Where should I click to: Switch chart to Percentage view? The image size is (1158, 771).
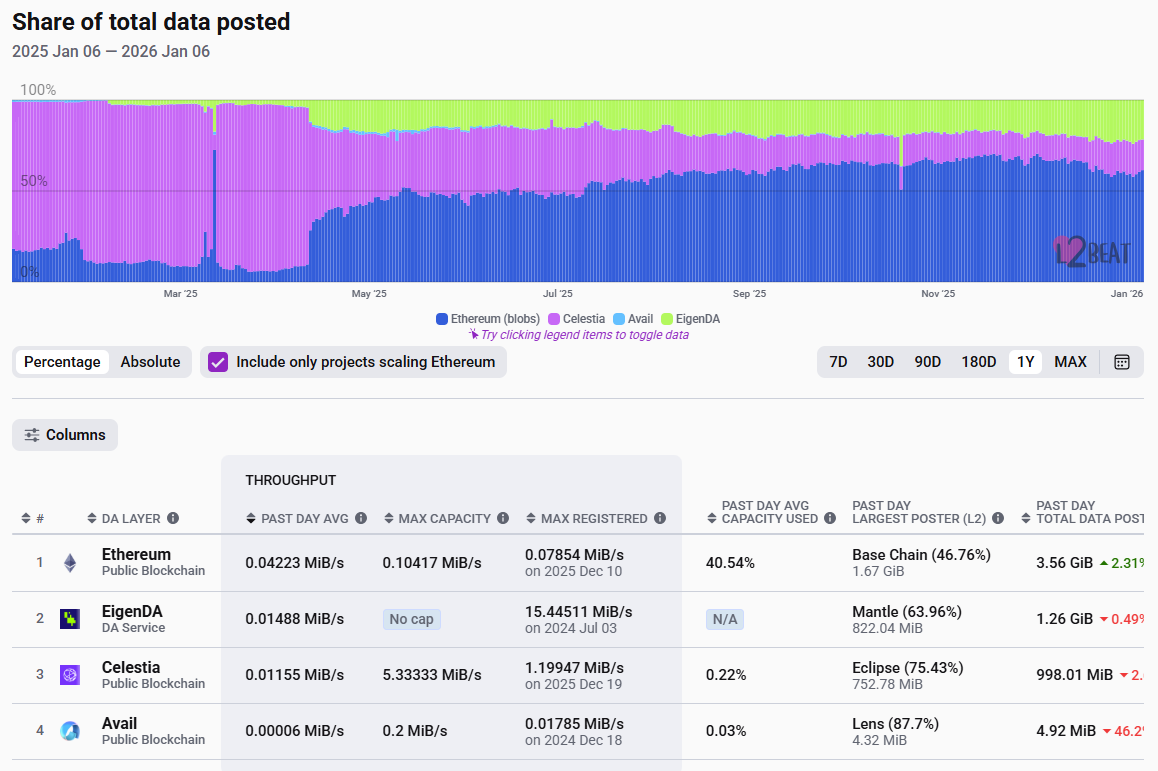pos(62,362)
